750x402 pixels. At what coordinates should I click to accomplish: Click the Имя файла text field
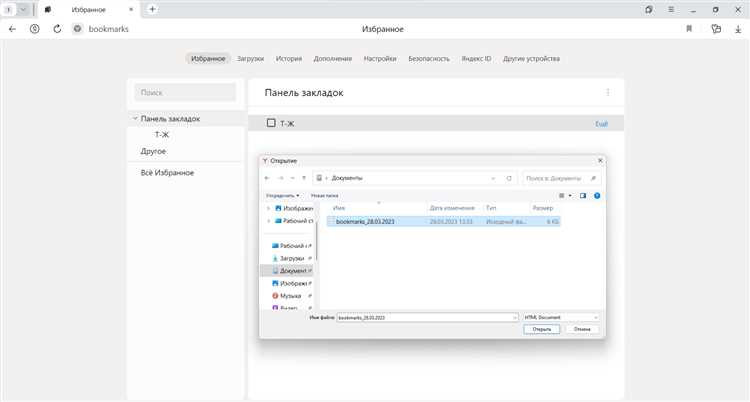425,317
